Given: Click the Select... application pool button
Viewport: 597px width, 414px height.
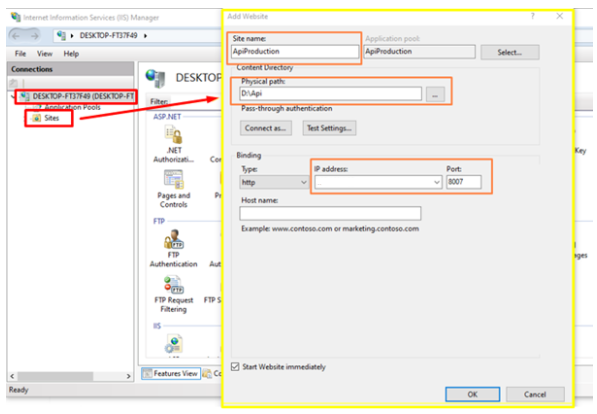Looking at the screenshot, I should point(510,52).
